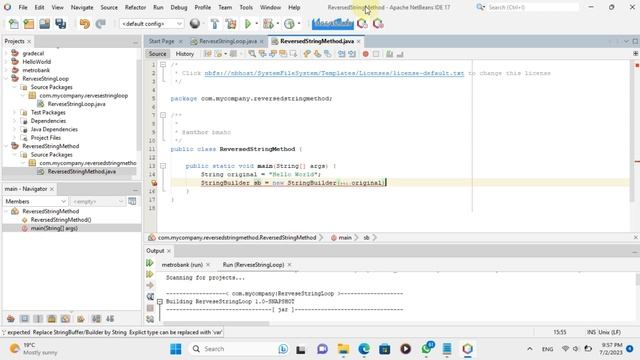The image size is (640, 360).
Task: Click the ENG language indicator in tray
Action: pos(547,349)
